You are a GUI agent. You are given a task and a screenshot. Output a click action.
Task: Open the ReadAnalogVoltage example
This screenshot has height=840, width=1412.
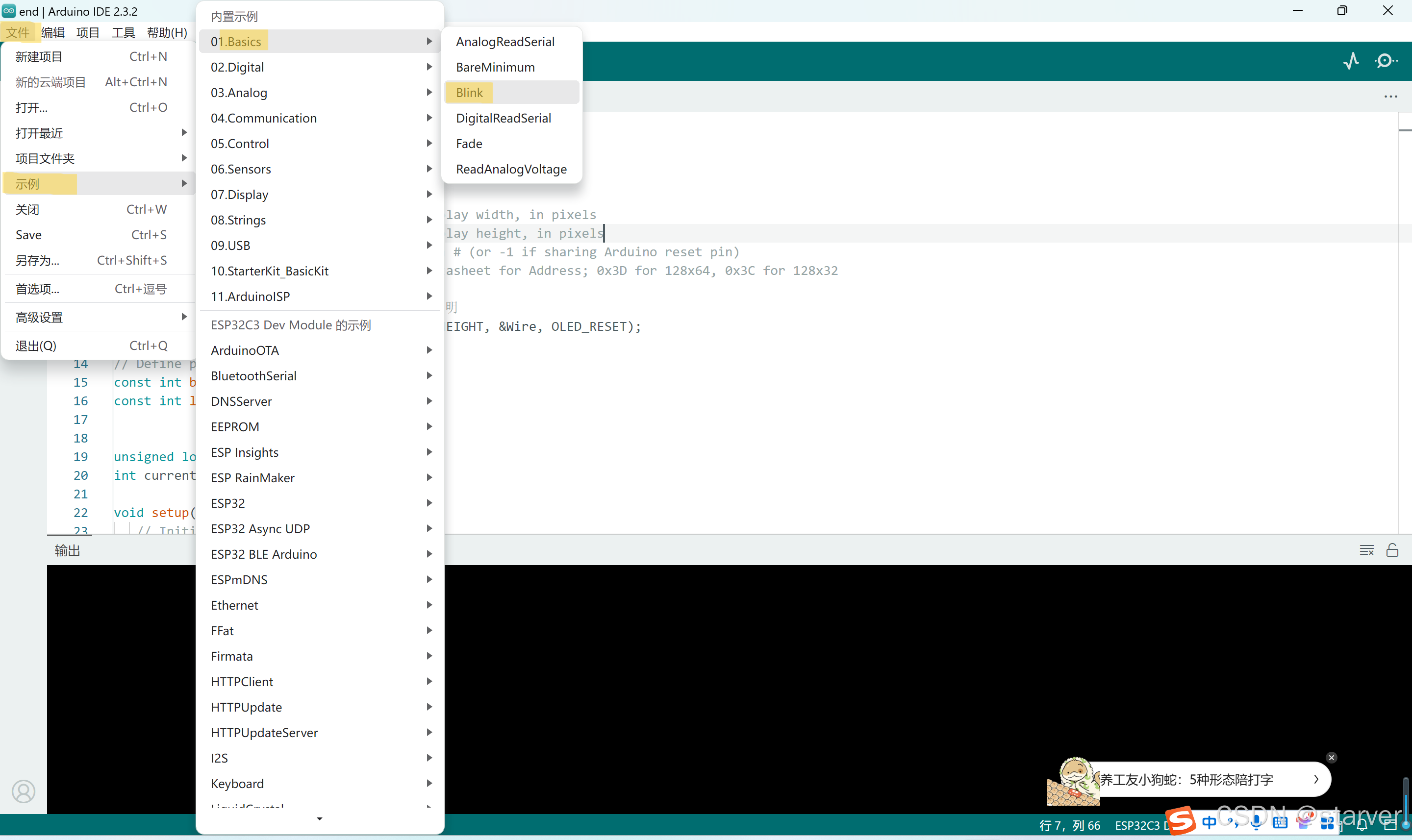tap(512, 169)
